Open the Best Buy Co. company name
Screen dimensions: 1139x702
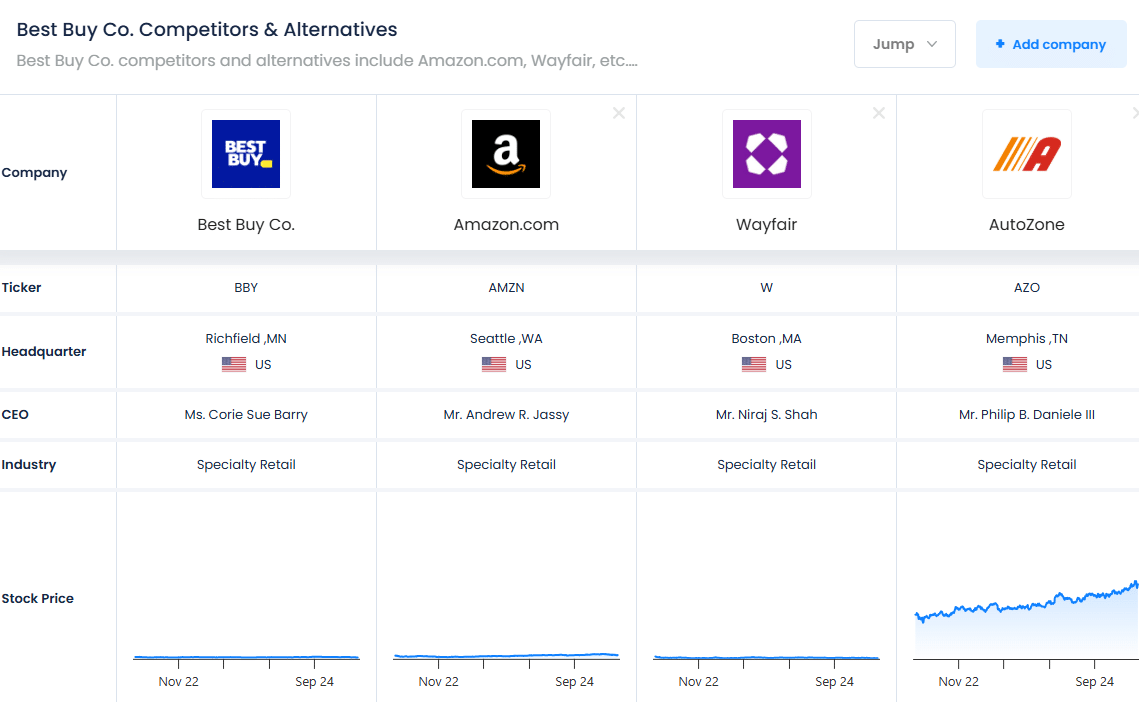click(246, 225)
